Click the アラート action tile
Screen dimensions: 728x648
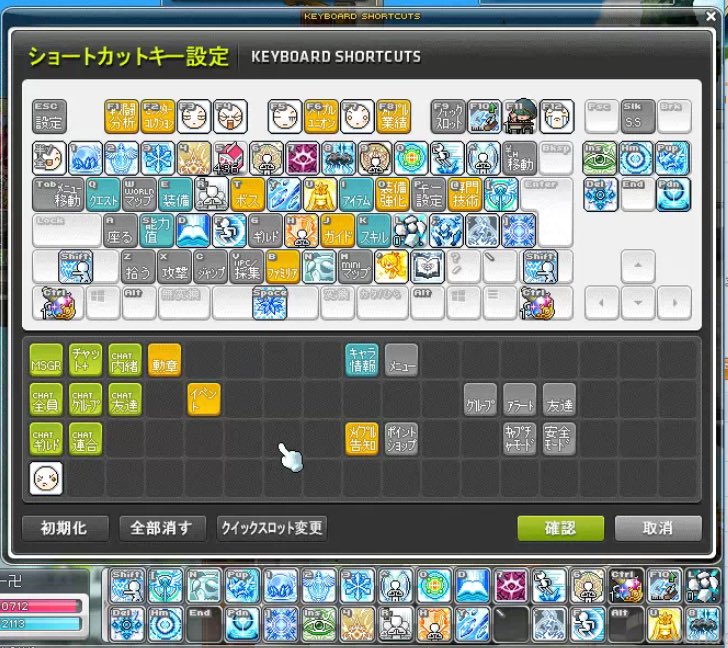tap(520, 399)
